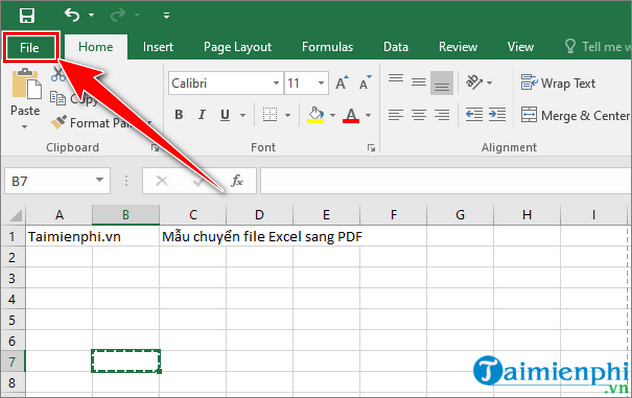Click the Wrap Text button
Image resolution: width=632 pixels, height=398 pixels.
pos(558,83)
